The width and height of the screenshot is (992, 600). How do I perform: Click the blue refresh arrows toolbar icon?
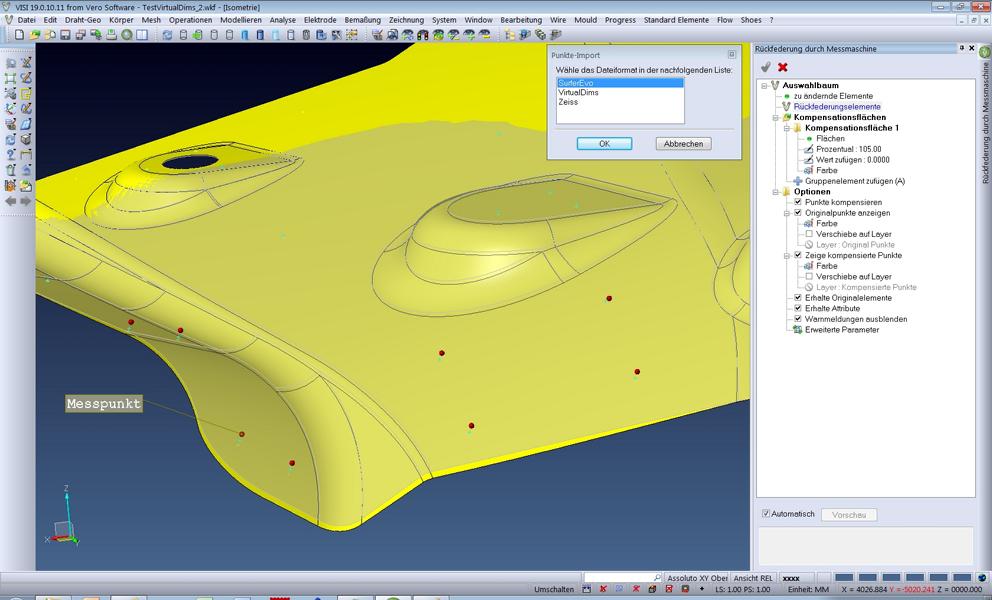[167, 35]
